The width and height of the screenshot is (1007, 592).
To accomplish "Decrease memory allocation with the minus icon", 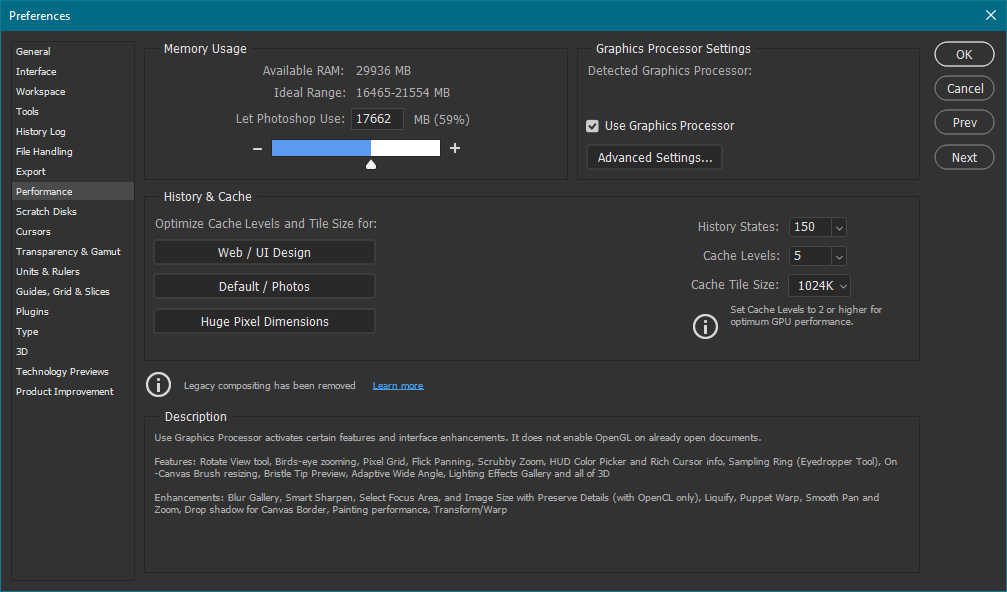I will coord(257,147).
